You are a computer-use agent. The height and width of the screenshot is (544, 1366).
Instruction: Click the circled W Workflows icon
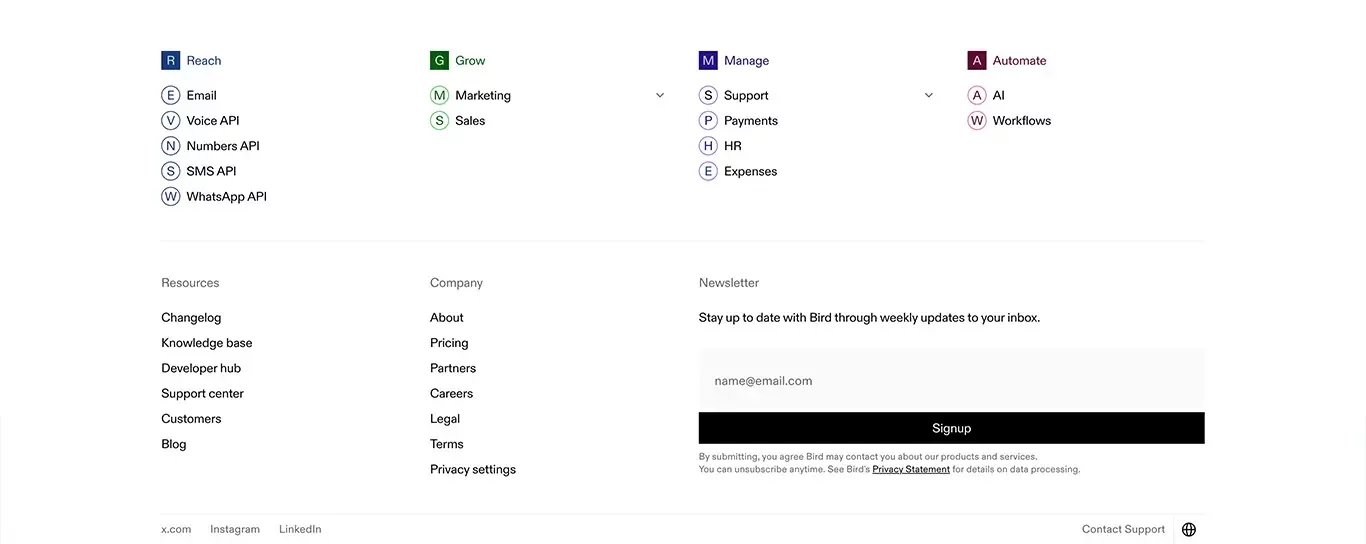point(977,121)
